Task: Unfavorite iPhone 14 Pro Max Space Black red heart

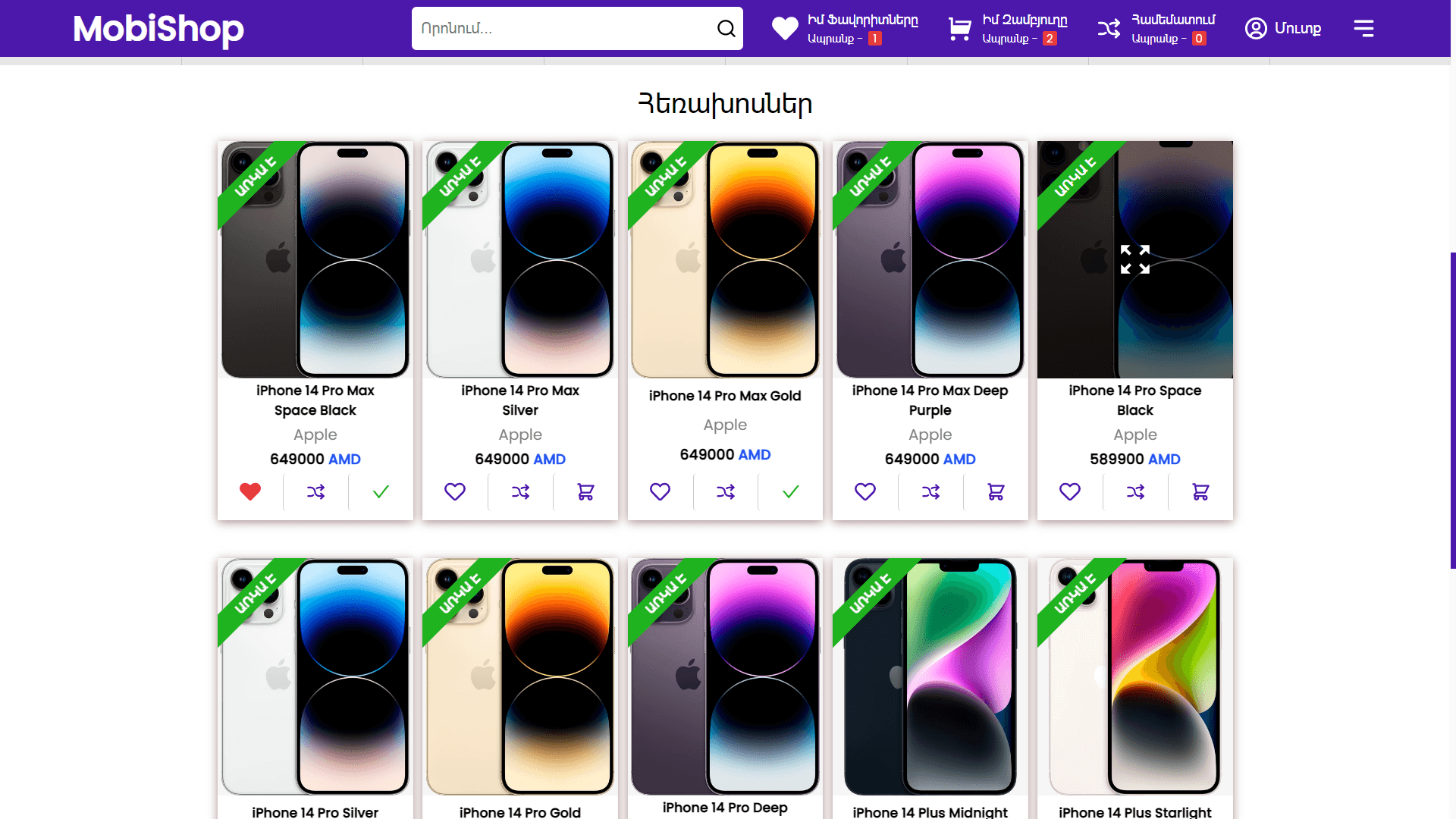Action: 250,491
